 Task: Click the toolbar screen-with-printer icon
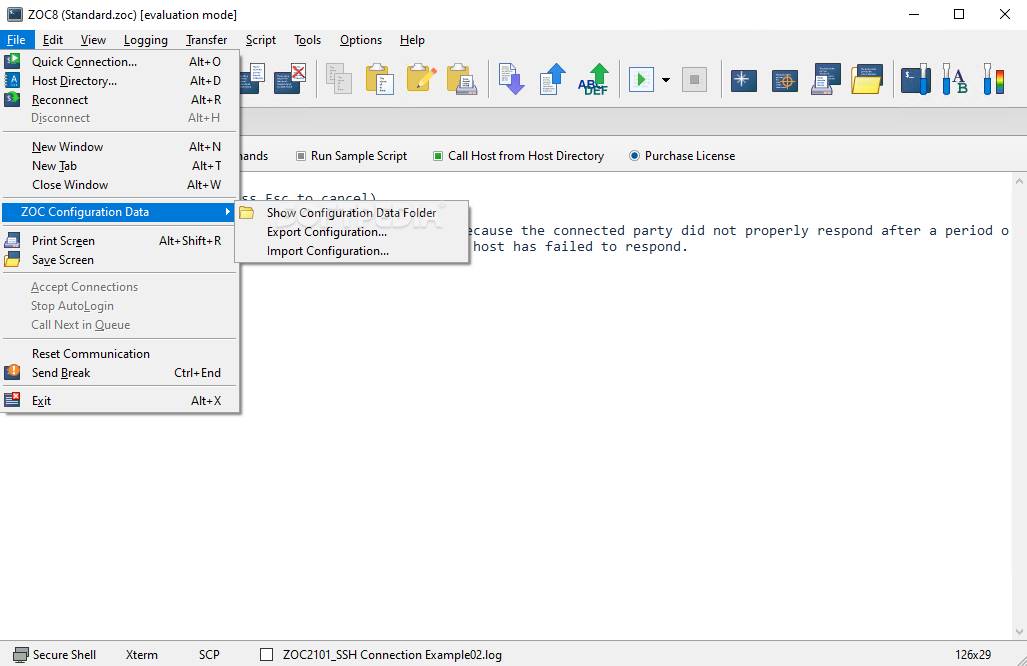pos(826,79)
